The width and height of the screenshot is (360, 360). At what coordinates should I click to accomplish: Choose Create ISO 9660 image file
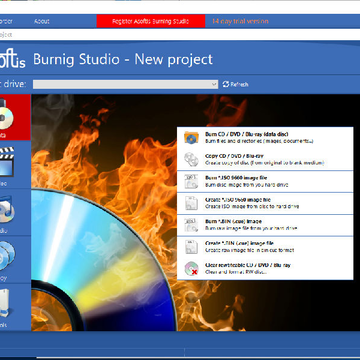(265, 203)
